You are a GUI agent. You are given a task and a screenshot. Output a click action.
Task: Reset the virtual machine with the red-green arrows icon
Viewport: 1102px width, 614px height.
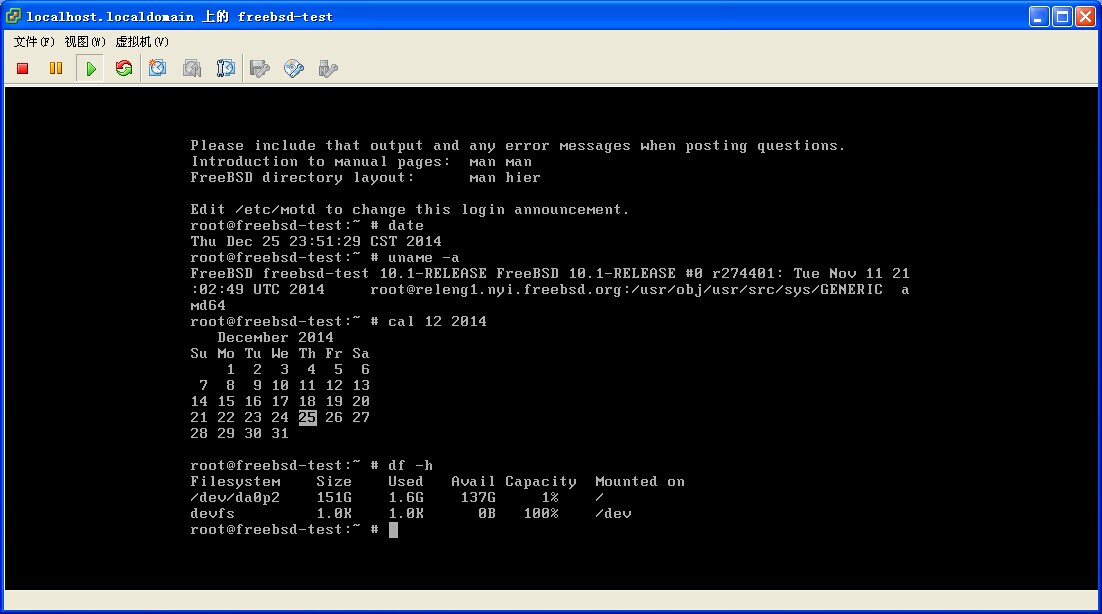coord(124,68)
